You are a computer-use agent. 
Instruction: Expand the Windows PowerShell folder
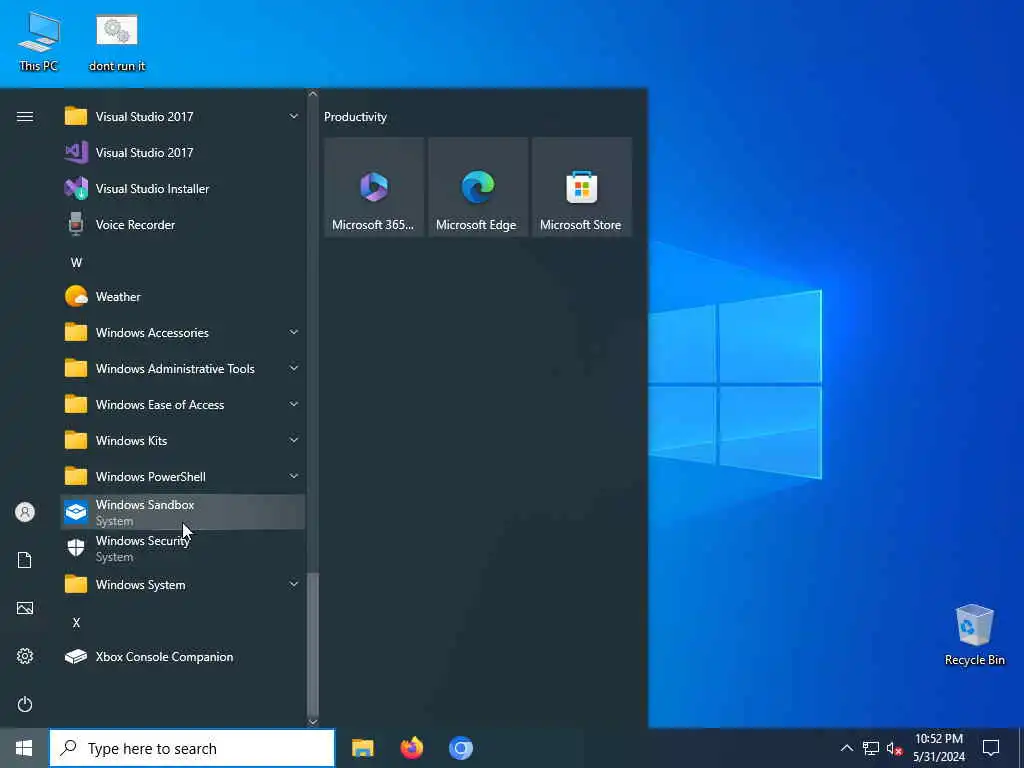[182, 476]
